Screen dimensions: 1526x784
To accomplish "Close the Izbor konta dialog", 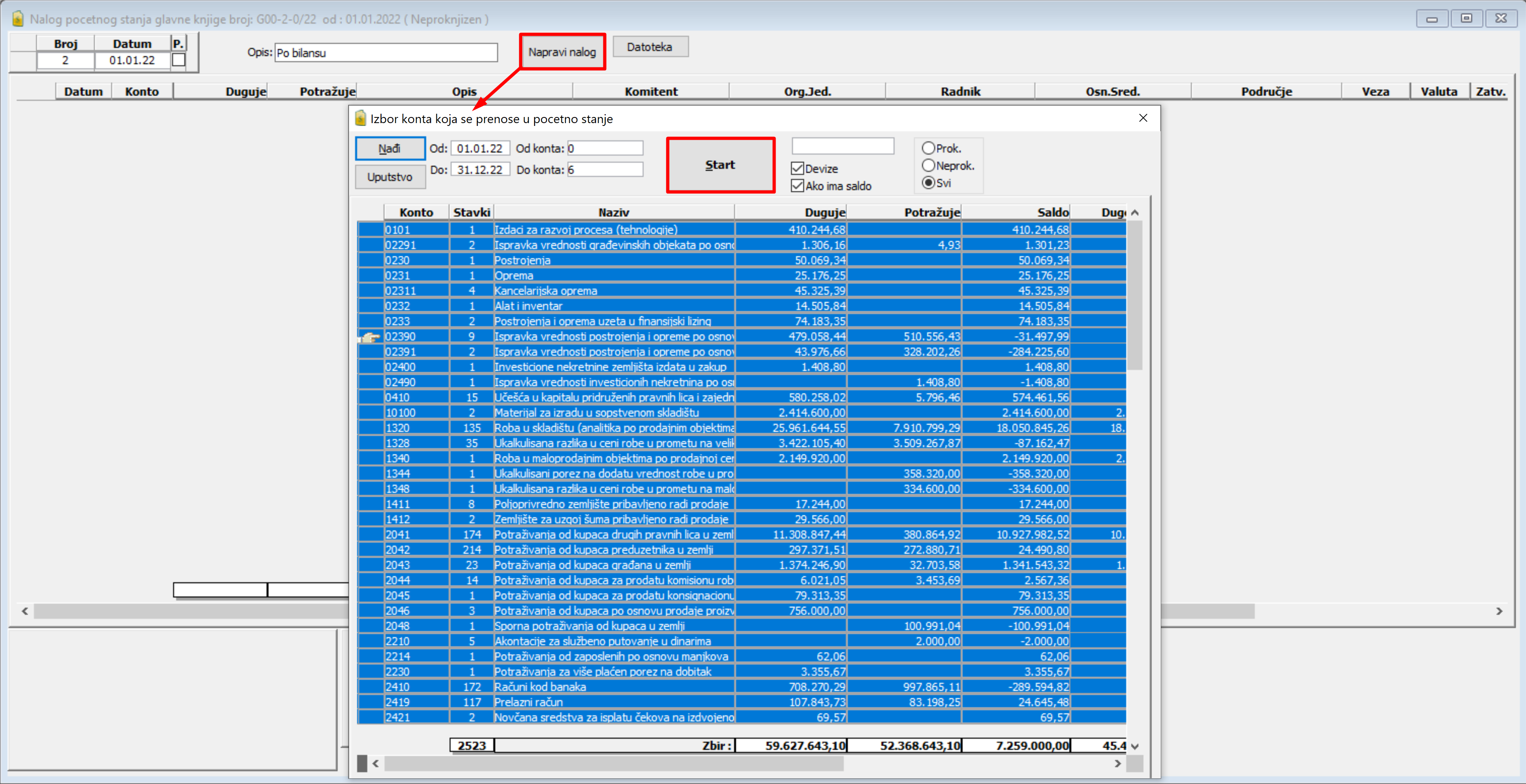I will [1143, 119].
